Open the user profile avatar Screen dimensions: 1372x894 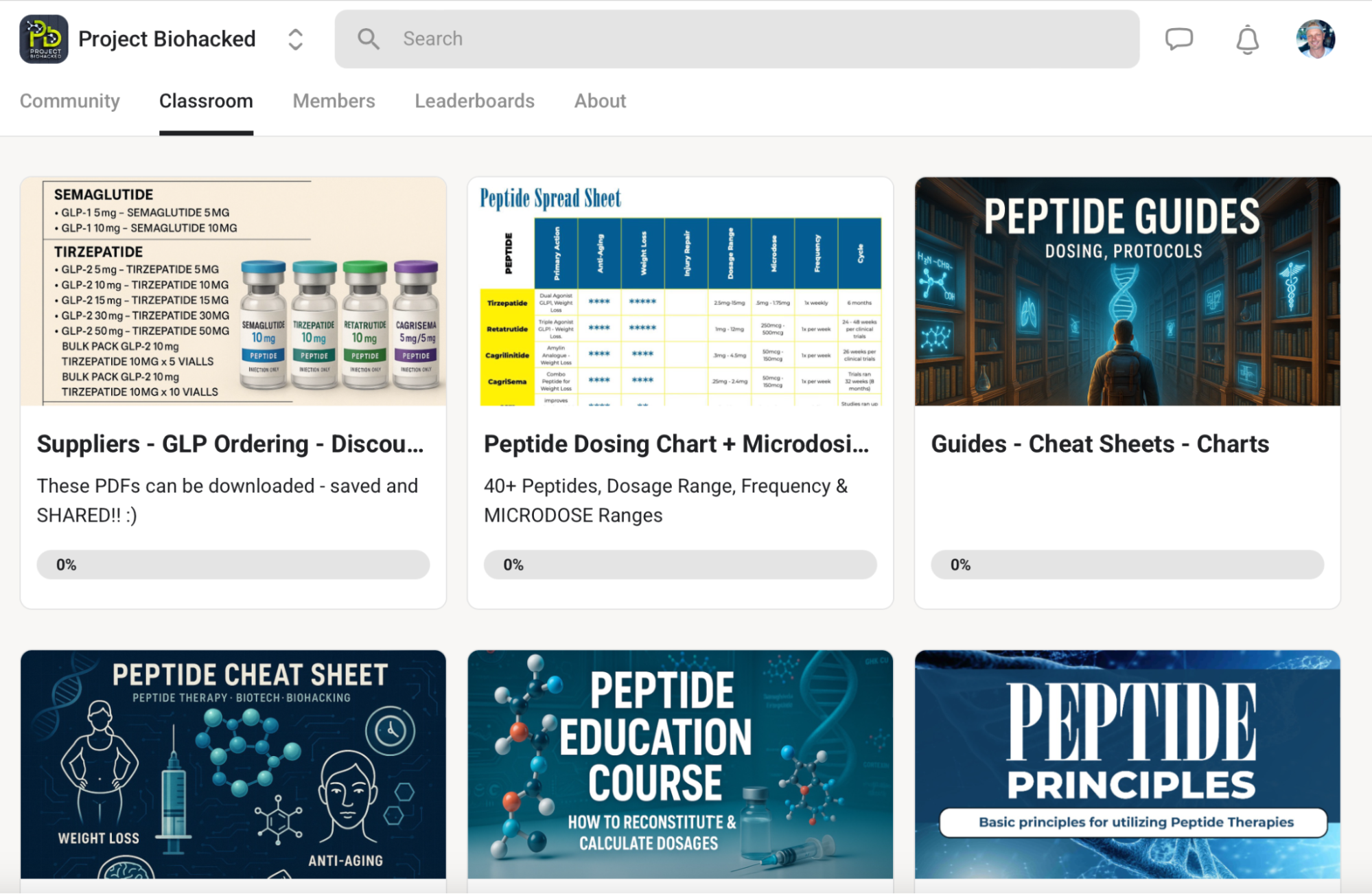tap(1315, 39)
